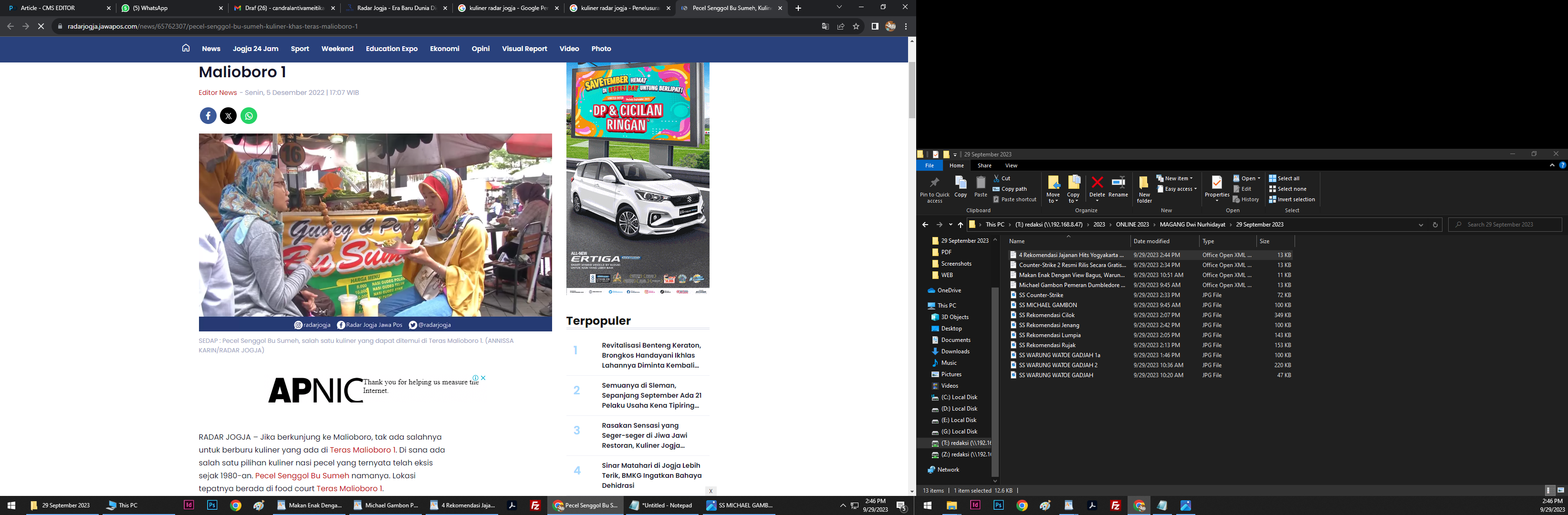Click Rename in the Explorer ribbon
Image resolution: width=1568 pixels, height=515 pixels.
[1118, 186]
